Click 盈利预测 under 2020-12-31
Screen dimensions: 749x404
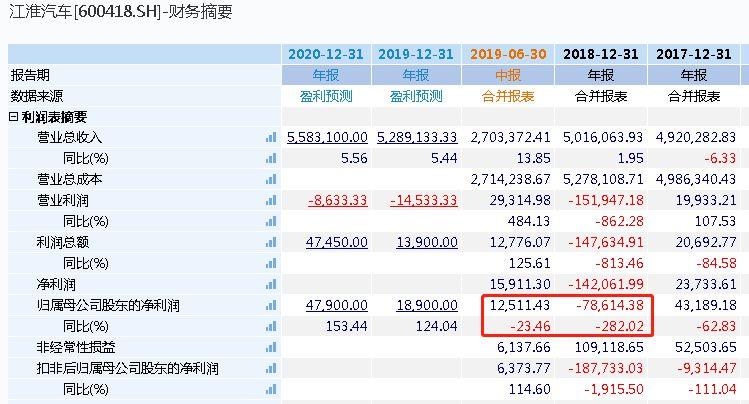pyautogui.click(x=326, y=96)
